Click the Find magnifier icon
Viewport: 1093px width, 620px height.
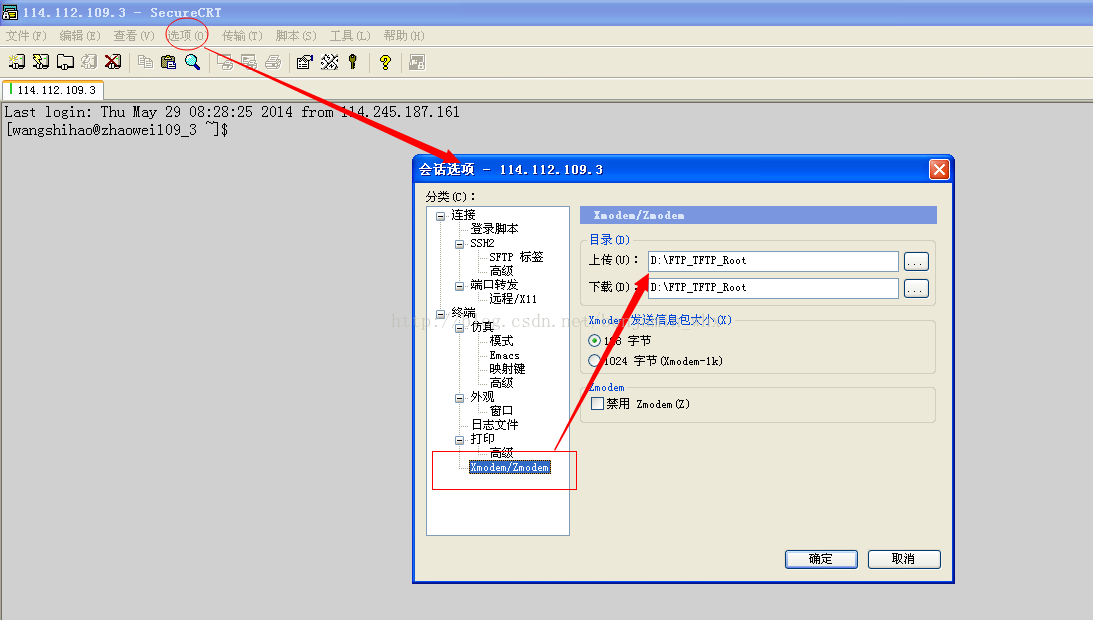[192, 62]
